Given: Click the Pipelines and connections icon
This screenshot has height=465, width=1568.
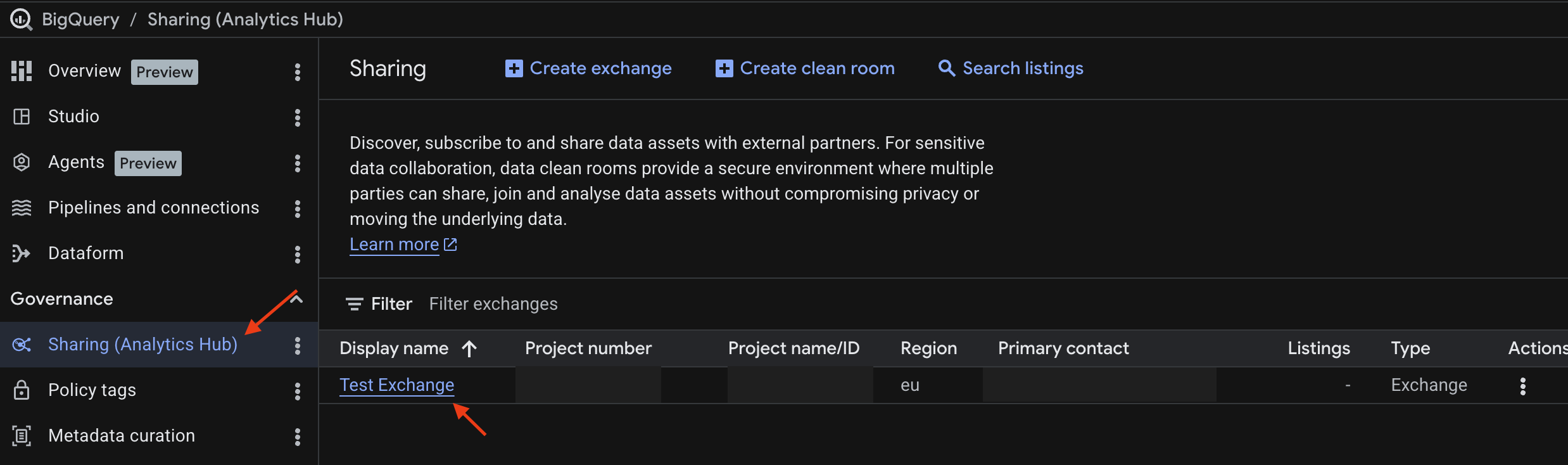Looking at the screenshot, I should [x=22, y=208].
